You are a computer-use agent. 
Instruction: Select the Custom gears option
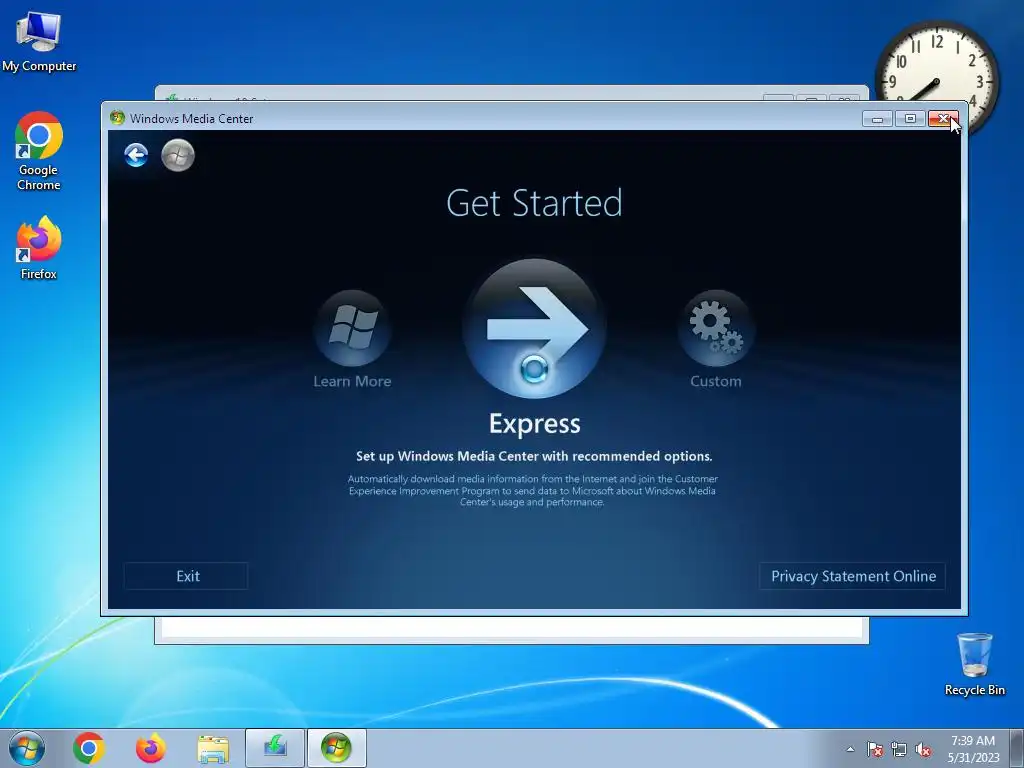tap(716, 328)
